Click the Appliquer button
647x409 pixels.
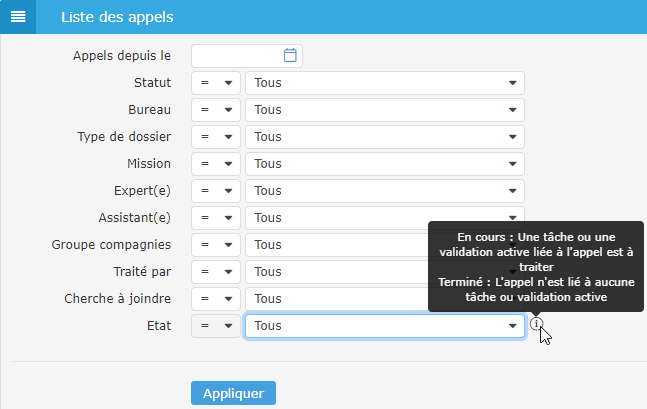click(233, 393)
